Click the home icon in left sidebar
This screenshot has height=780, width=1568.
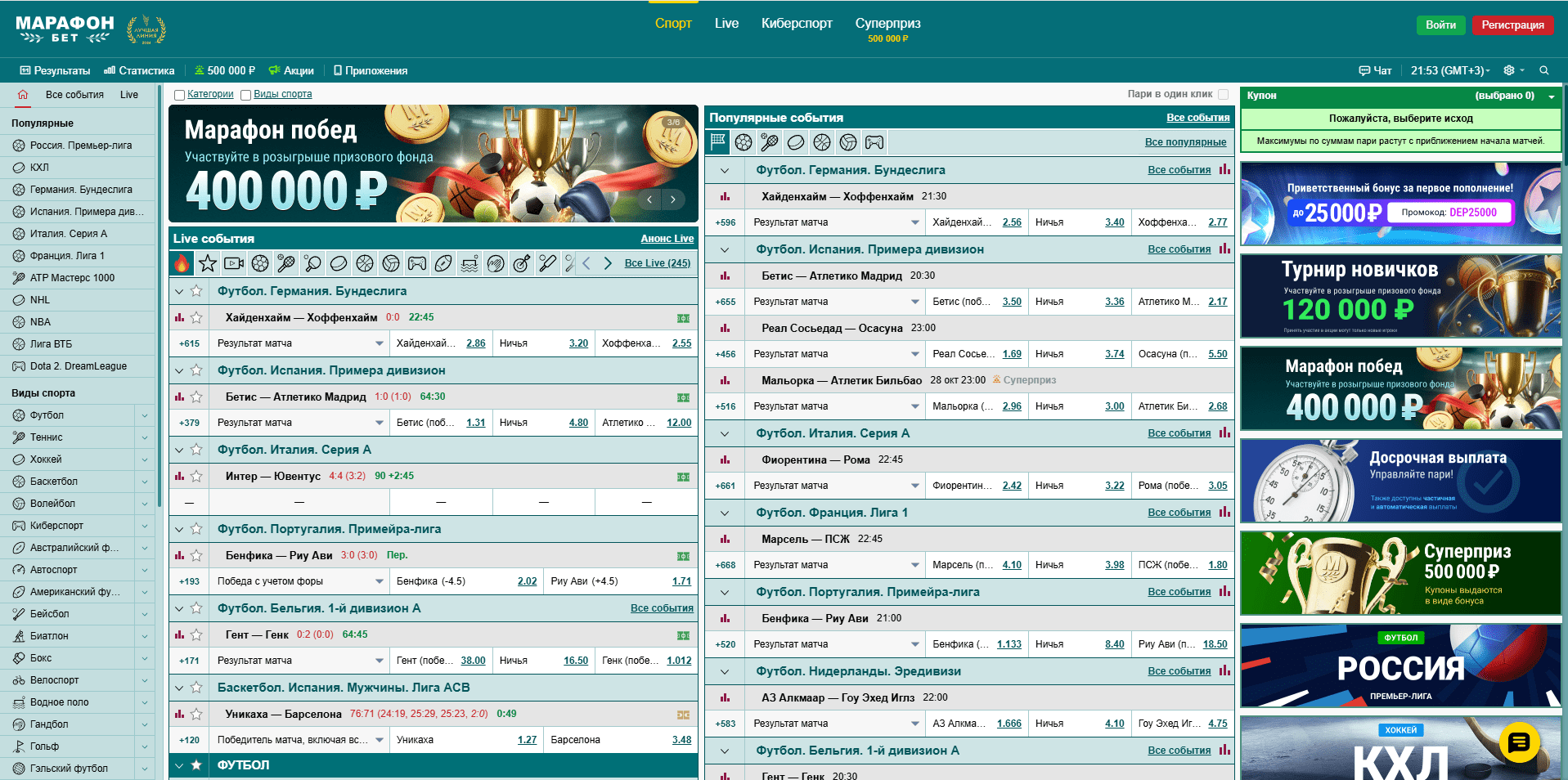[x=23, y=94]
